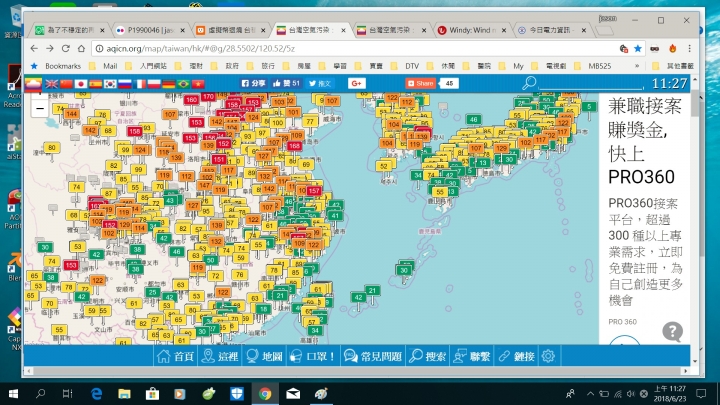Switch to the P1990046 browser tab
Viewport: 720px width, 405px height.
coord(150,30)
